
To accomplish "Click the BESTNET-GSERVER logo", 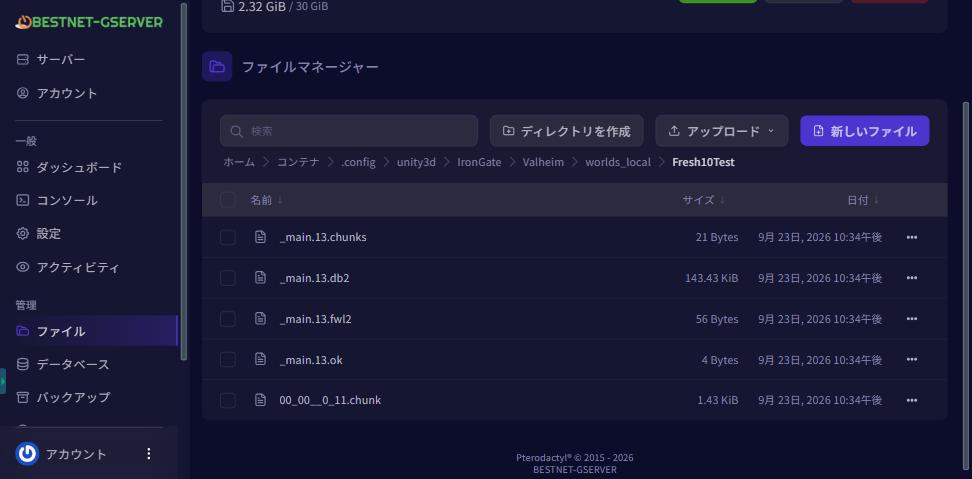I will tap(89, 22).
